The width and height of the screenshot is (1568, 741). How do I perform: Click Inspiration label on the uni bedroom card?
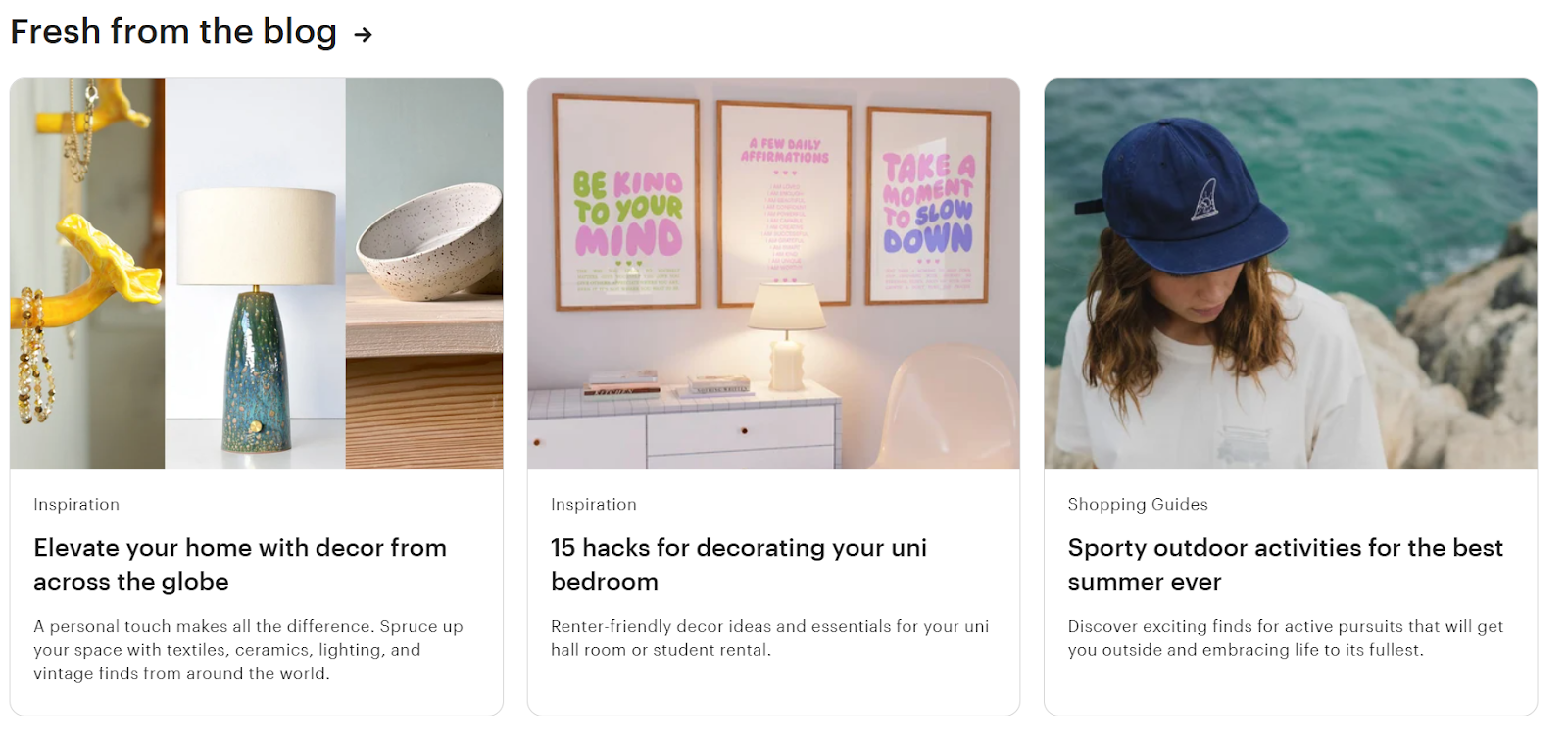click(594, 504)
